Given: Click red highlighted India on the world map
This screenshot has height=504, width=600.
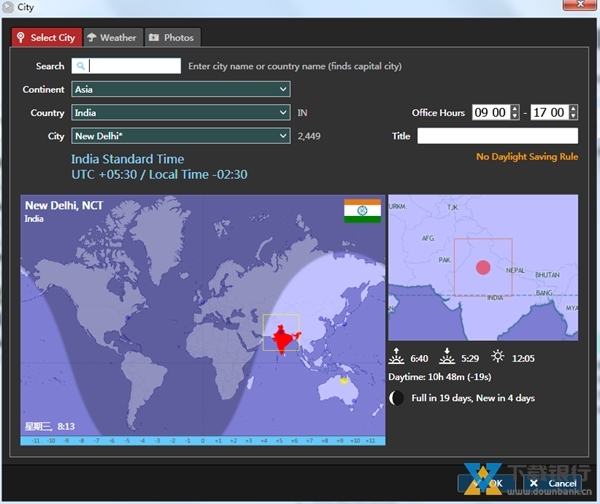Looking at the screenshot, I should point(281,334).
